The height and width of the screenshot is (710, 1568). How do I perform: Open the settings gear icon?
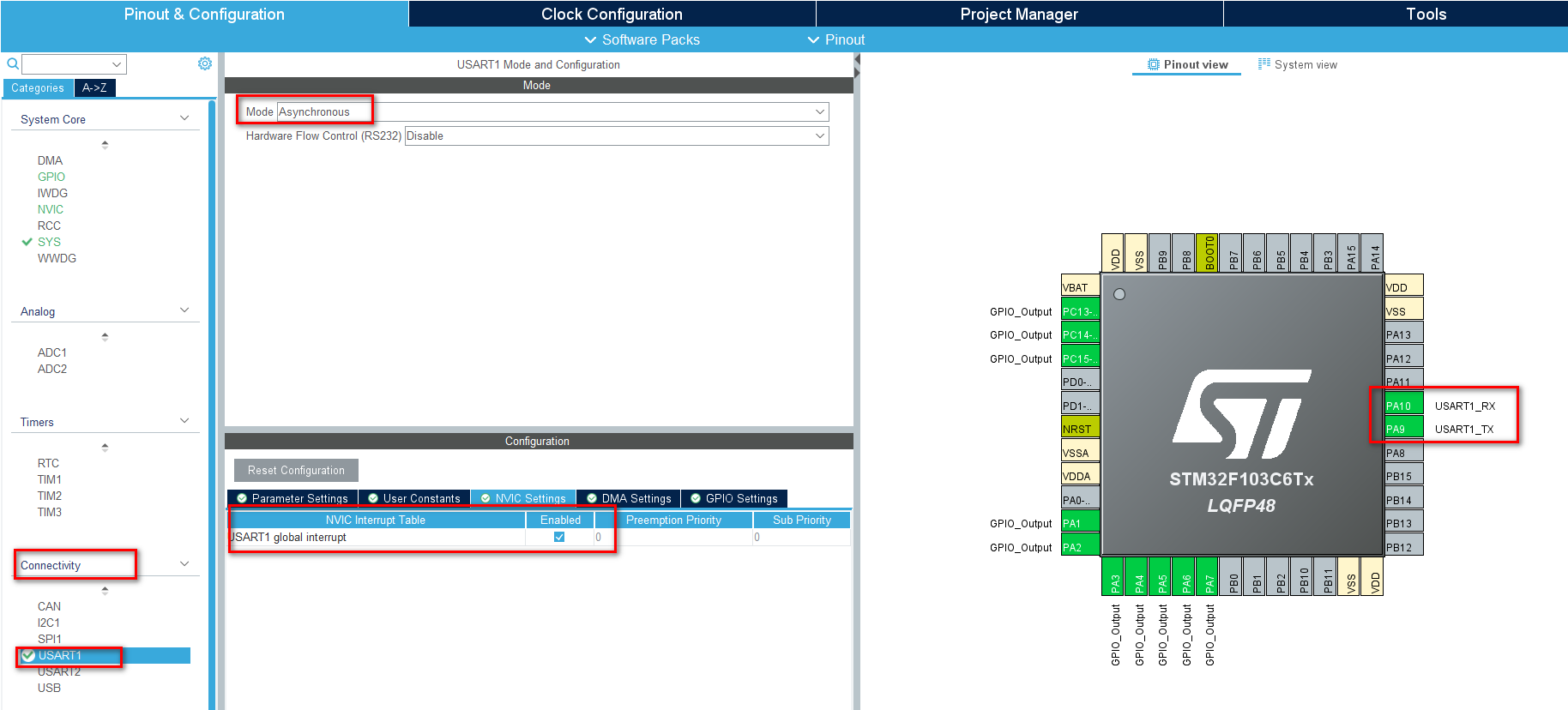(x=205, y=63)
